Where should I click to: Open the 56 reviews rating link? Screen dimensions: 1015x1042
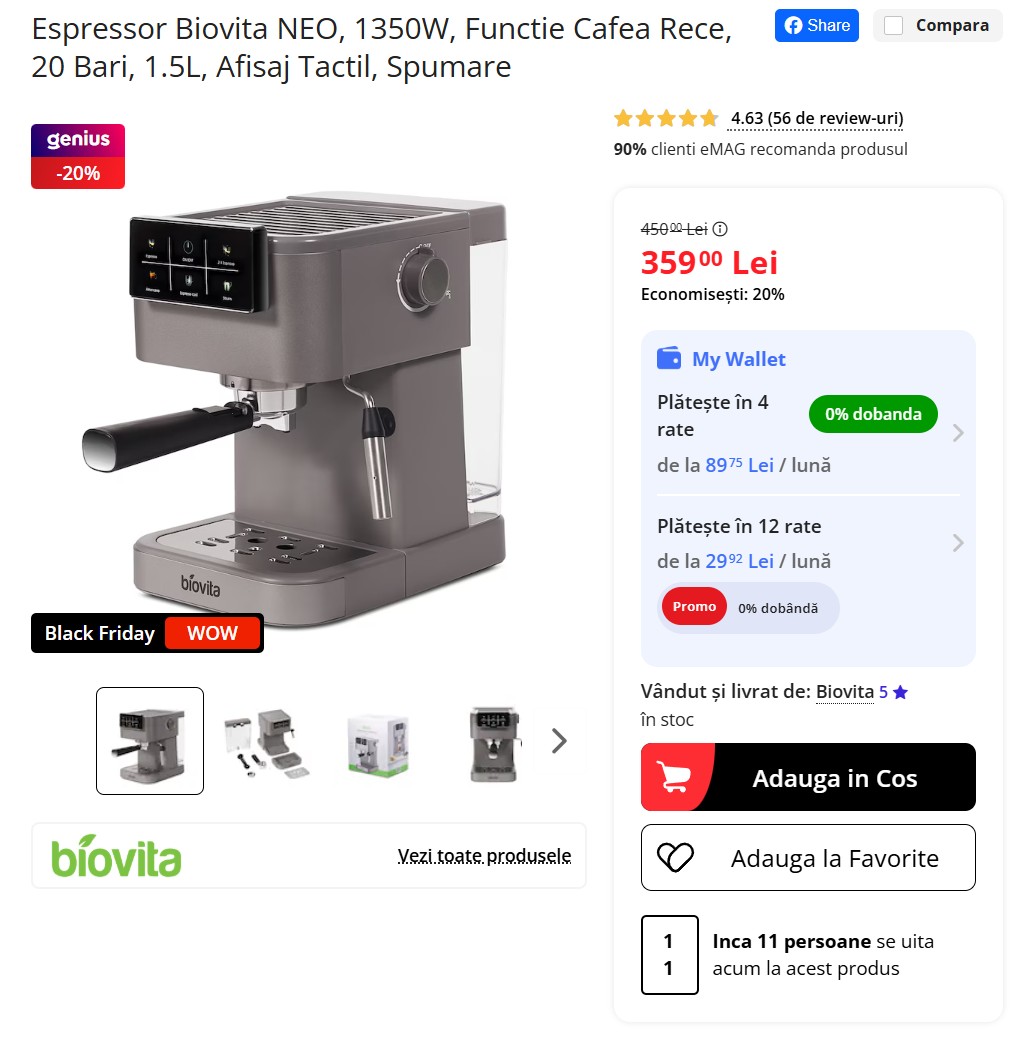pyautogui.click(x=817, y=119)
